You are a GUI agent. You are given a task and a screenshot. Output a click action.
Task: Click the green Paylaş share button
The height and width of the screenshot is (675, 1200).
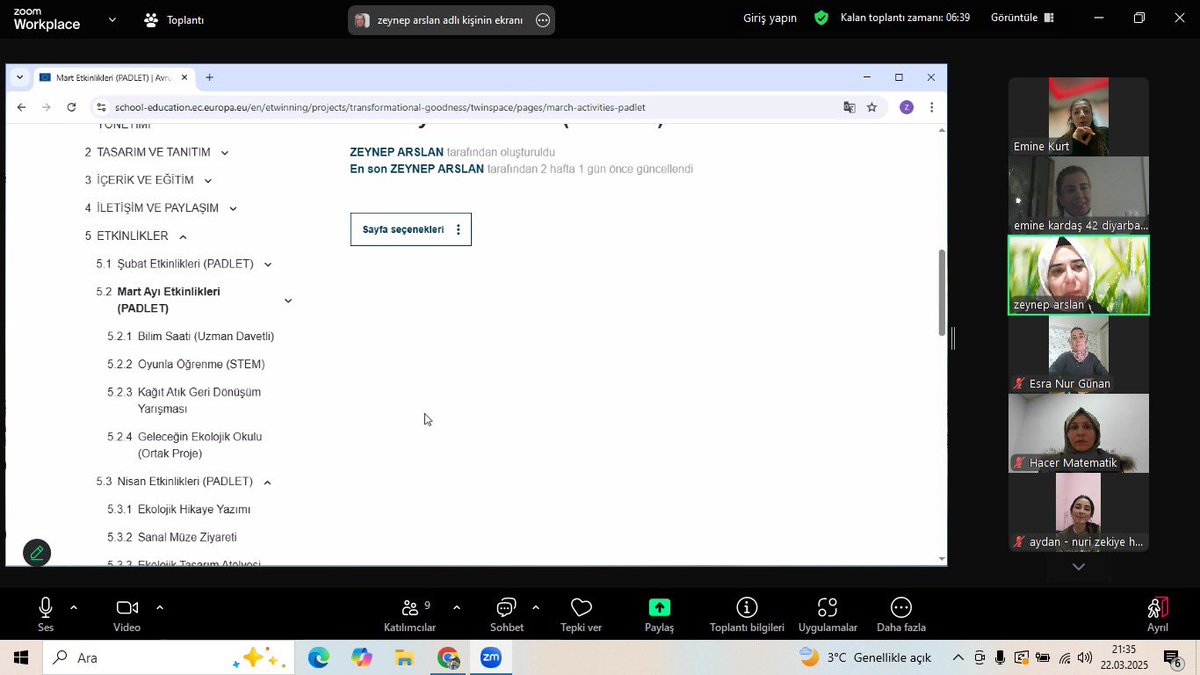point(659,608)
